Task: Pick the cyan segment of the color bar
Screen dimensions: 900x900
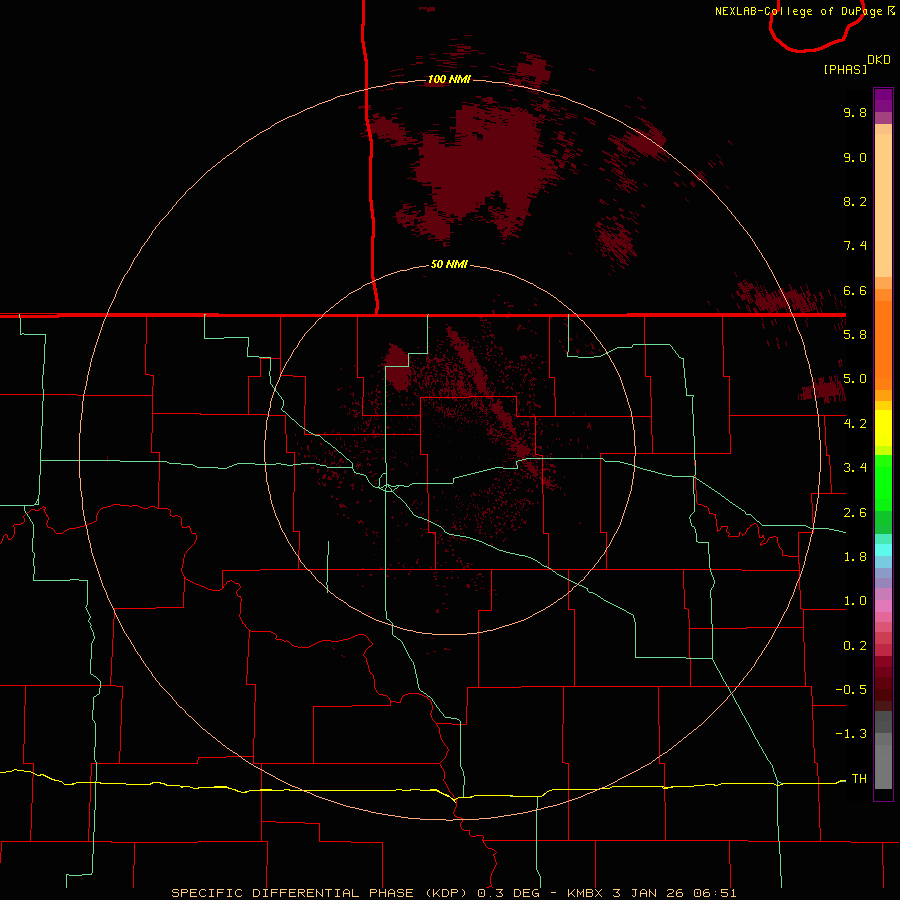Action: click(x=883, y=550)
